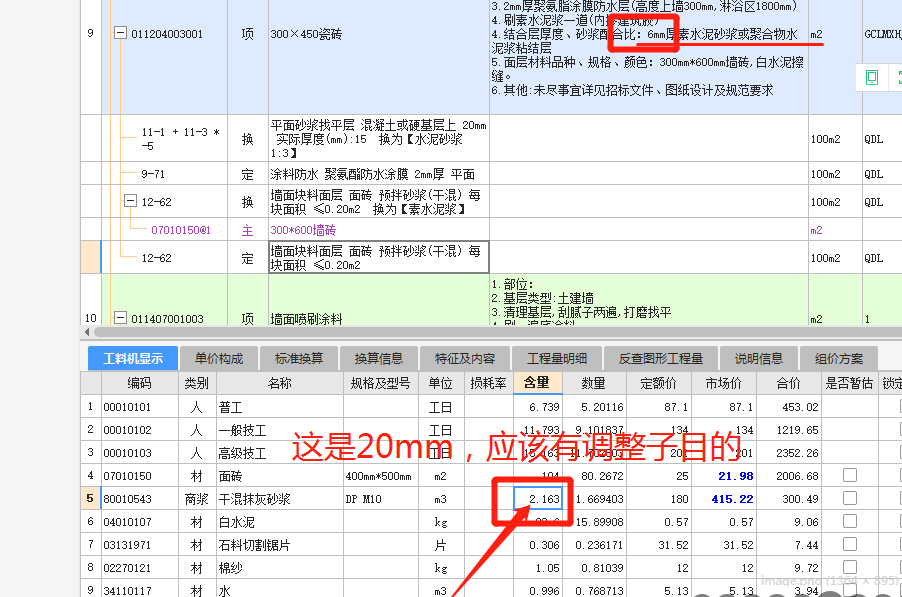Click the horizontal scrollbar left arrow
This screenshot has width=902, height=597.
click(x=87, y=332)
